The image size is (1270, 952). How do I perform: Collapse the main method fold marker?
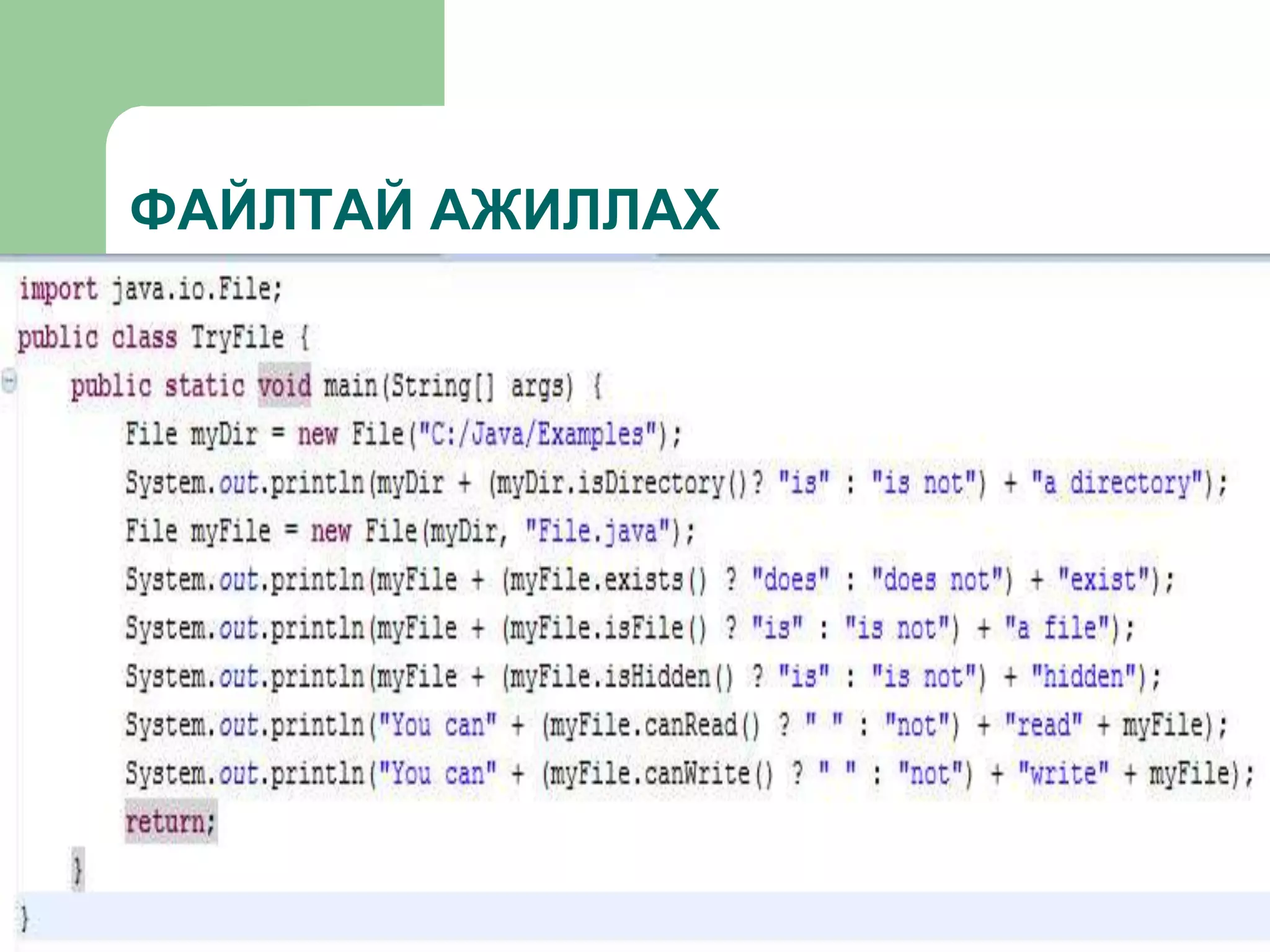9,381
